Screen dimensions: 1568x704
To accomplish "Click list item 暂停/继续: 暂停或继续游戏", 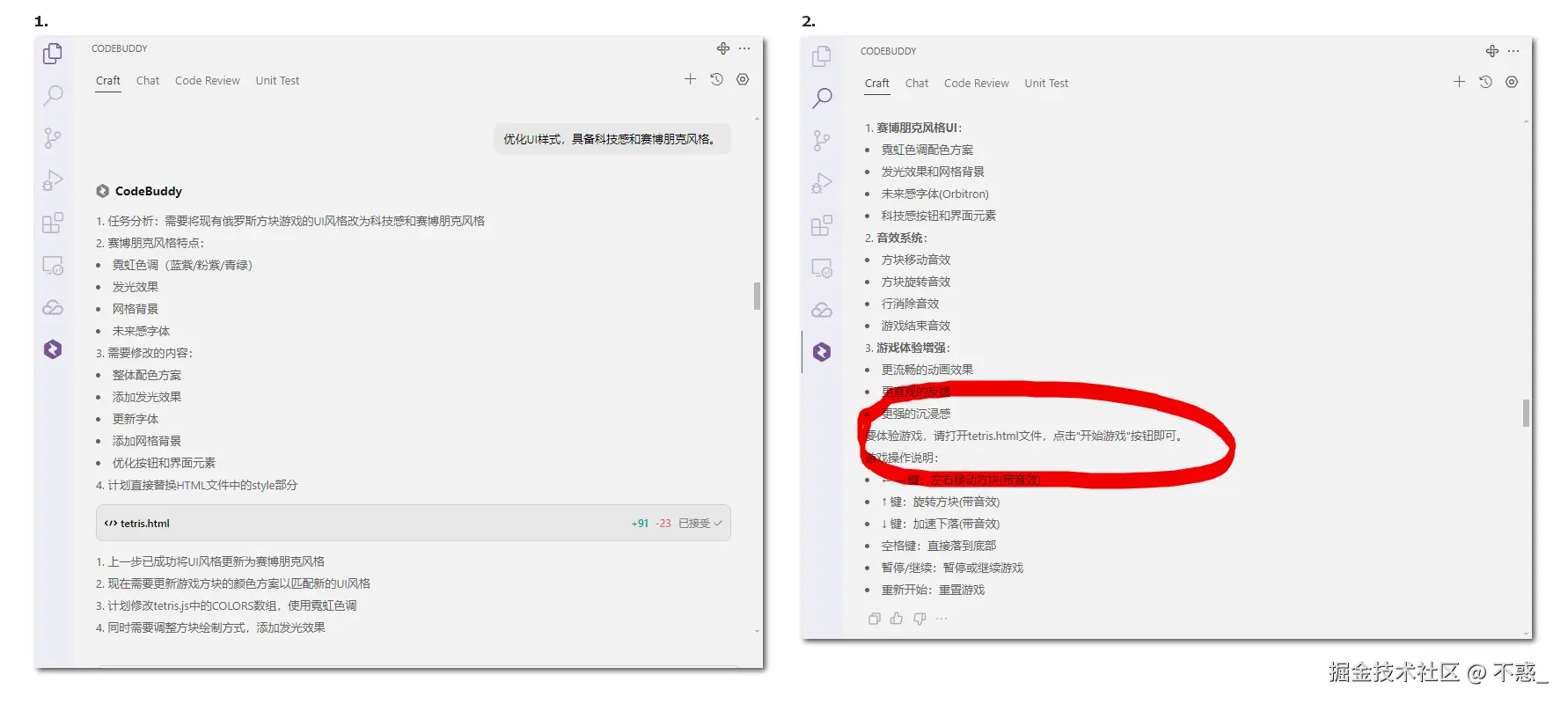I will (x=952, y=568).
